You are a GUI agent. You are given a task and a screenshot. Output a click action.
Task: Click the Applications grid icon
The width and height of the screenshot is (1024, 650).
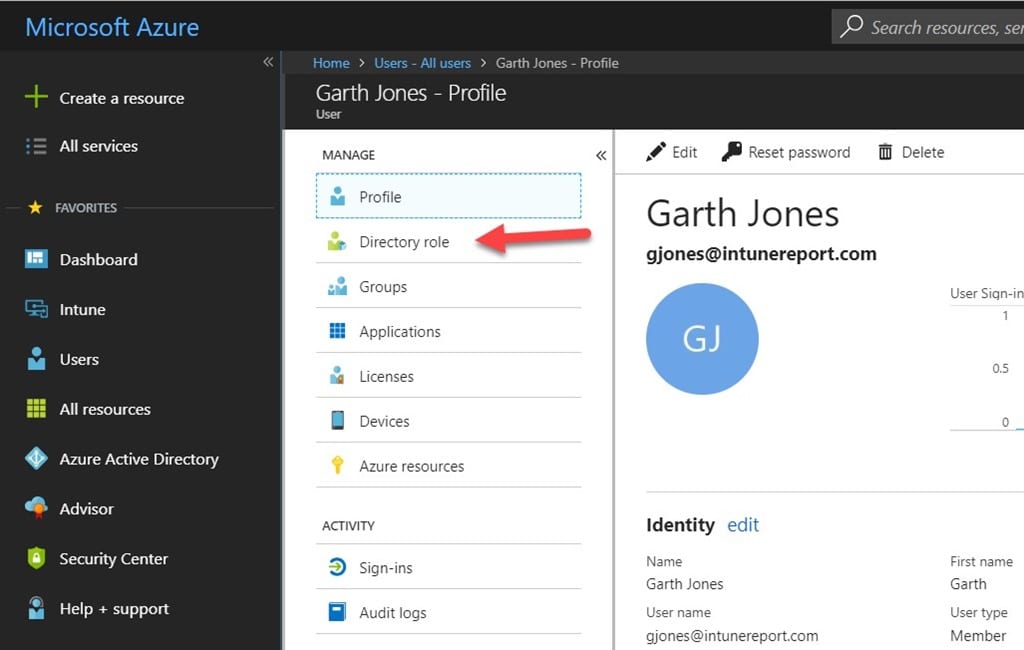point(337,331)
